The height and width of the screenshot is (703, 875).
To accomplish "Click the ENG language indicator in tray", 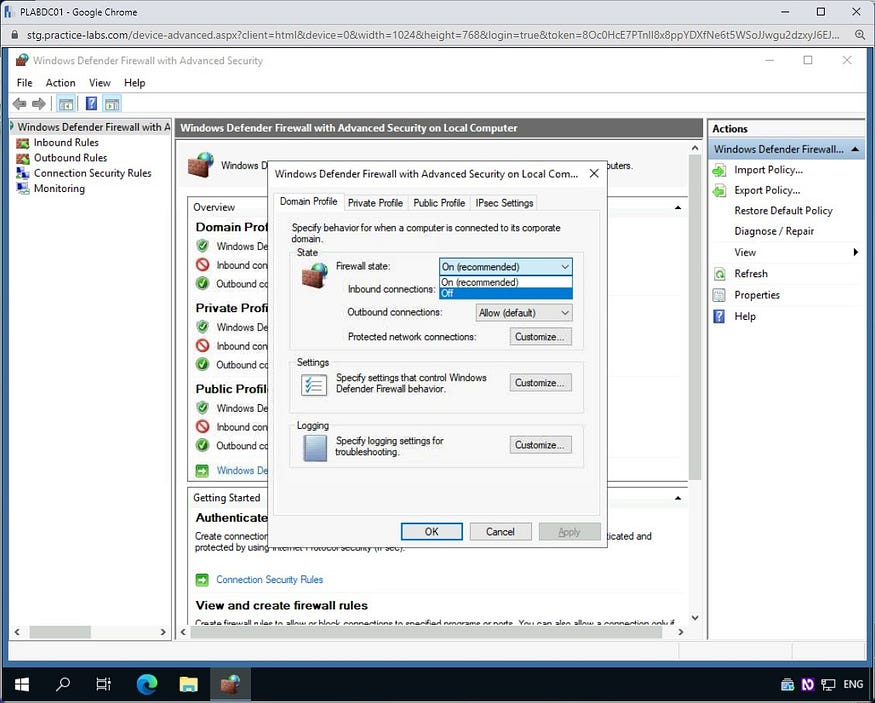I will tap(853, 684).
